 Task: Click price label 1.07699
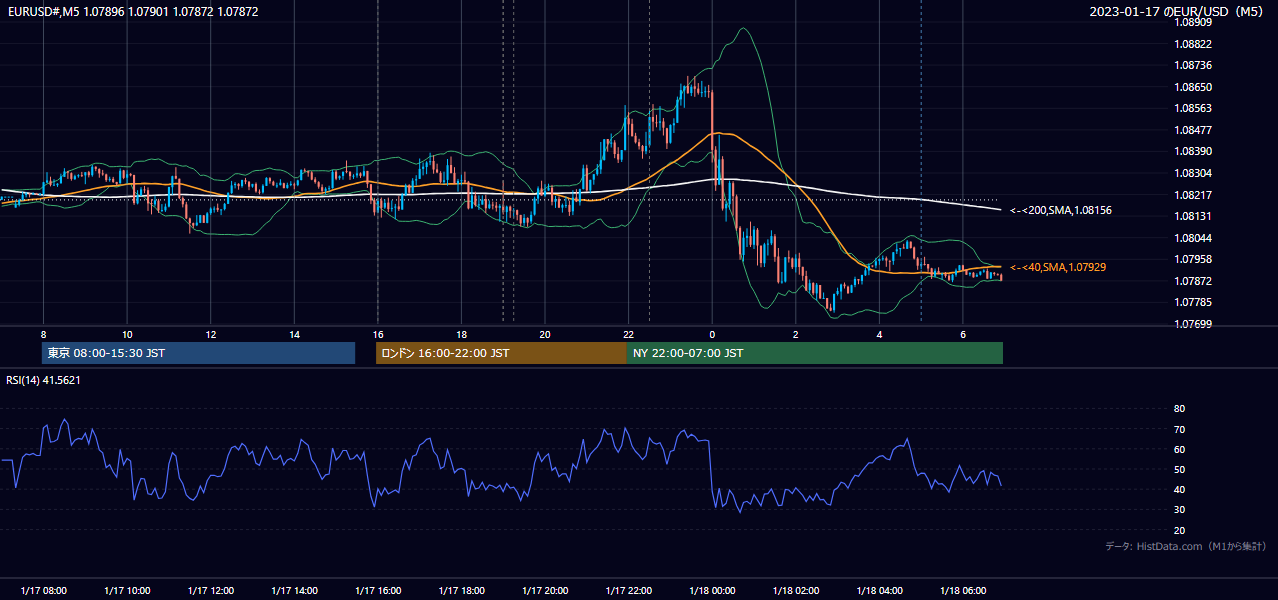pos(1193,324)
